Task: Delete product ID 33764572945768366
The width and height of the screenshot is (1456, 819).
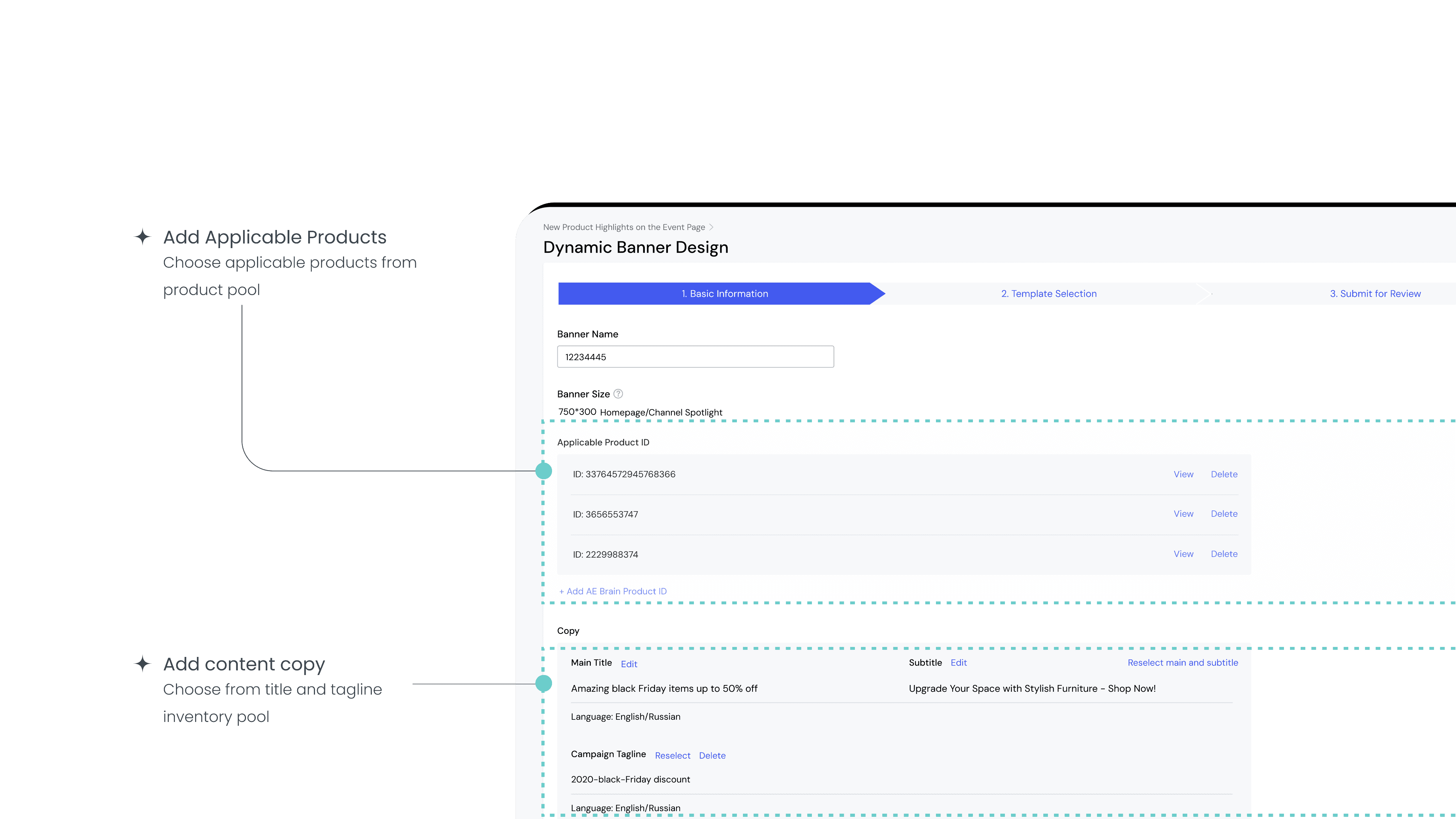Action: coord(1224,474)
